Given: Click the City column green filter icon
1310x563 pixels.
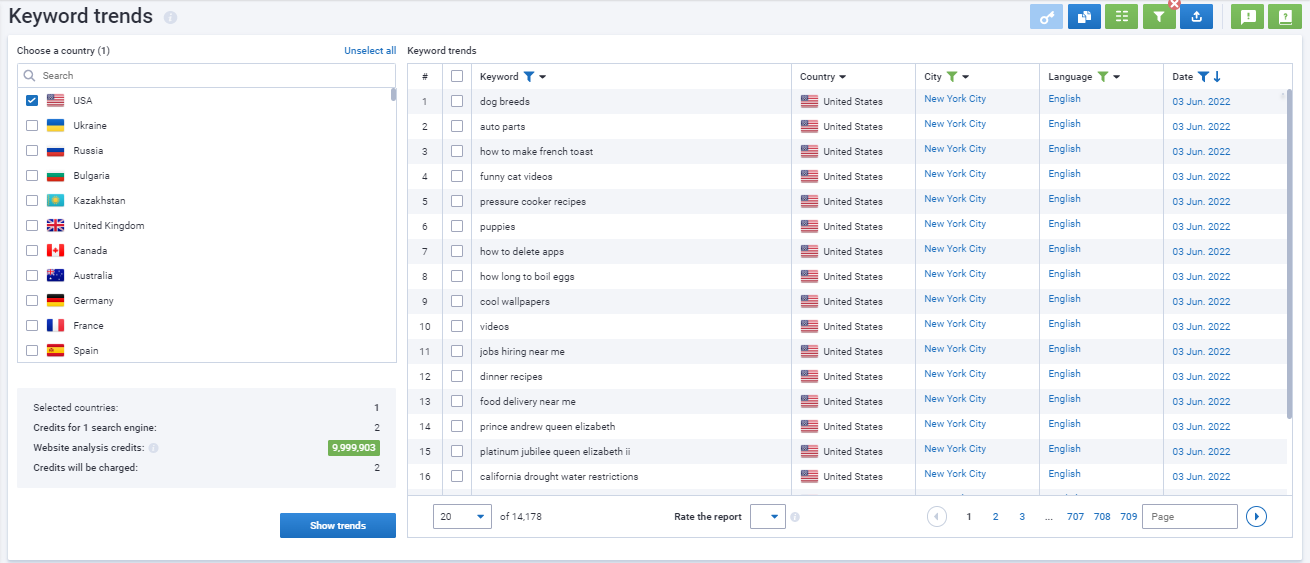Looking at the screenshot, I should (952, 77).
